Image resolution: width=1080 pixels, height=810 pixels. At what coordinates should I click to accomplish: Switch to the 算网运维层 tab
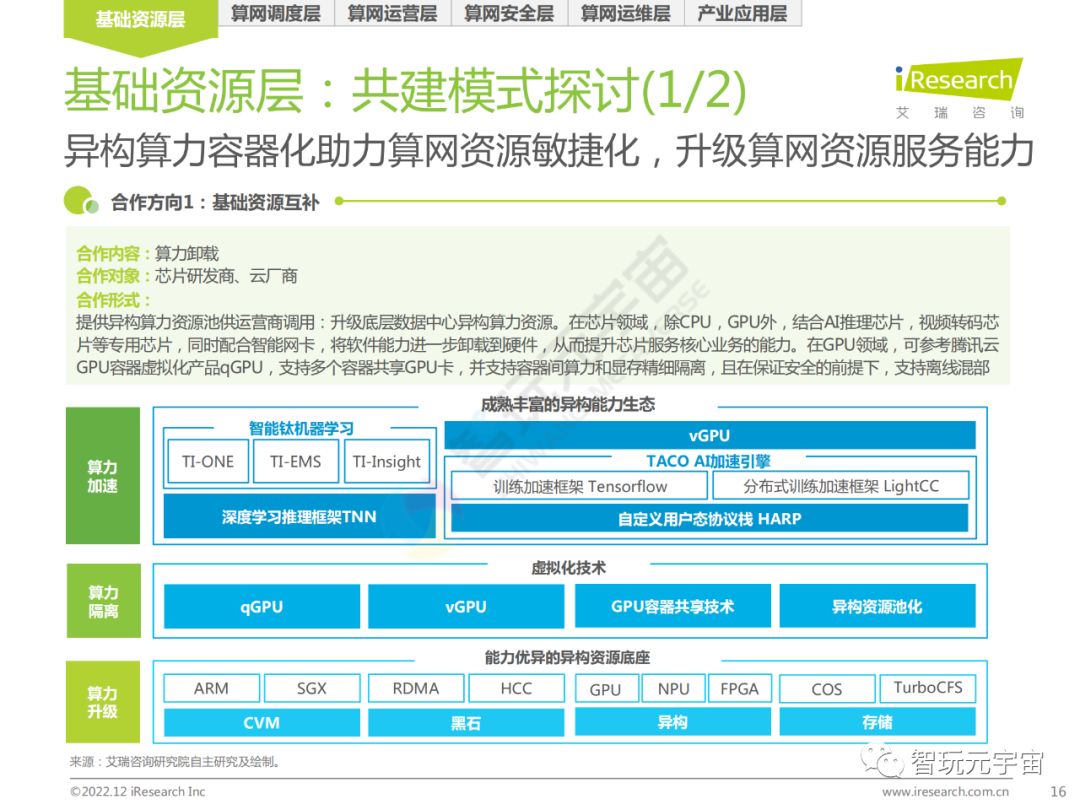point(626,13)
